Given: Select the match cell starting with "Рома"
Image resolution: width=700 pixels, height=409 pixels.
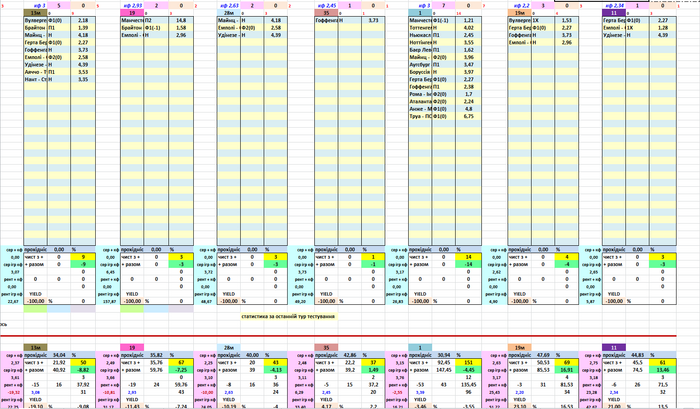Looking at the screenshot, I should click(x=421, y=94).
